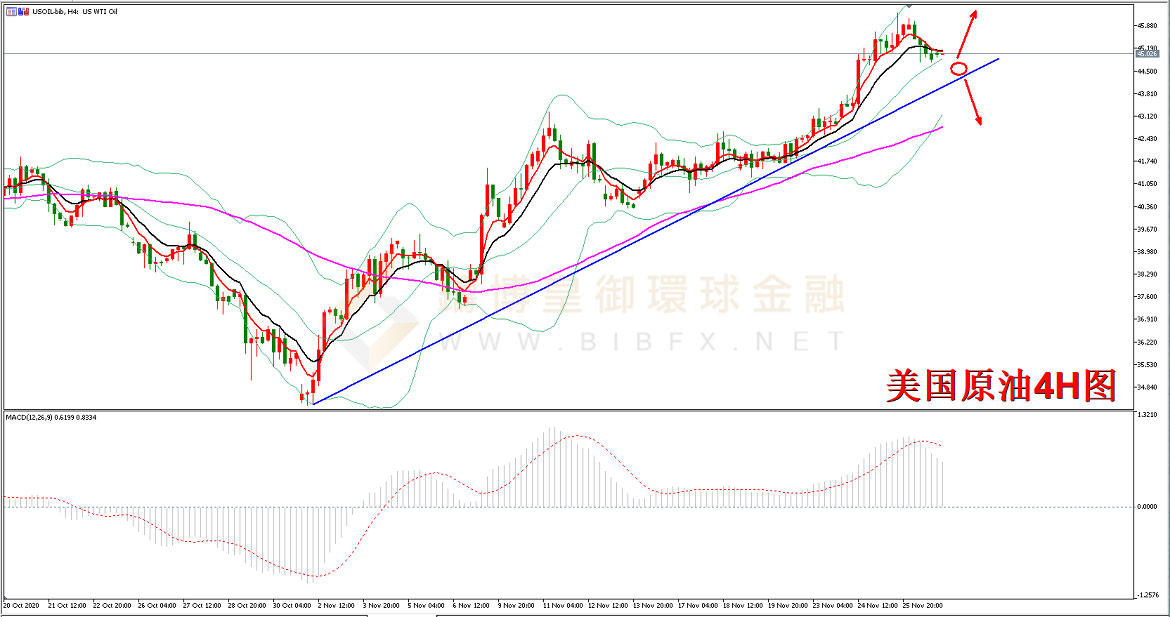Click the current price label 45.026
The width and height of the screenshot is (1170, 617).
tap(1150, 53)
